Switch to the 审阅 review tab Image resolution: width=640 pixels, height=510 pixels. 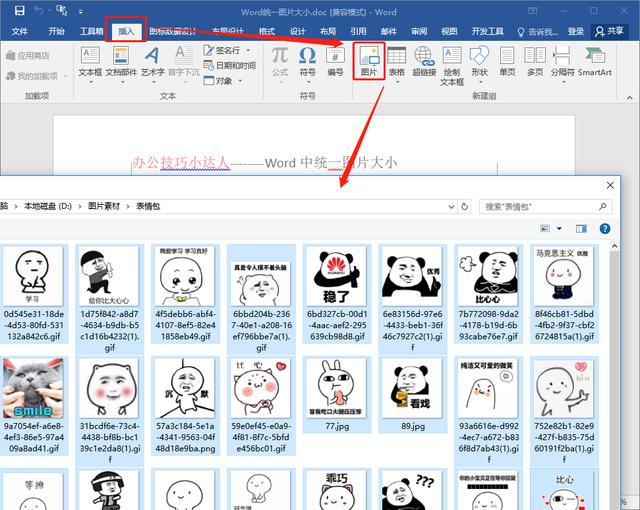tap(419, 31)
